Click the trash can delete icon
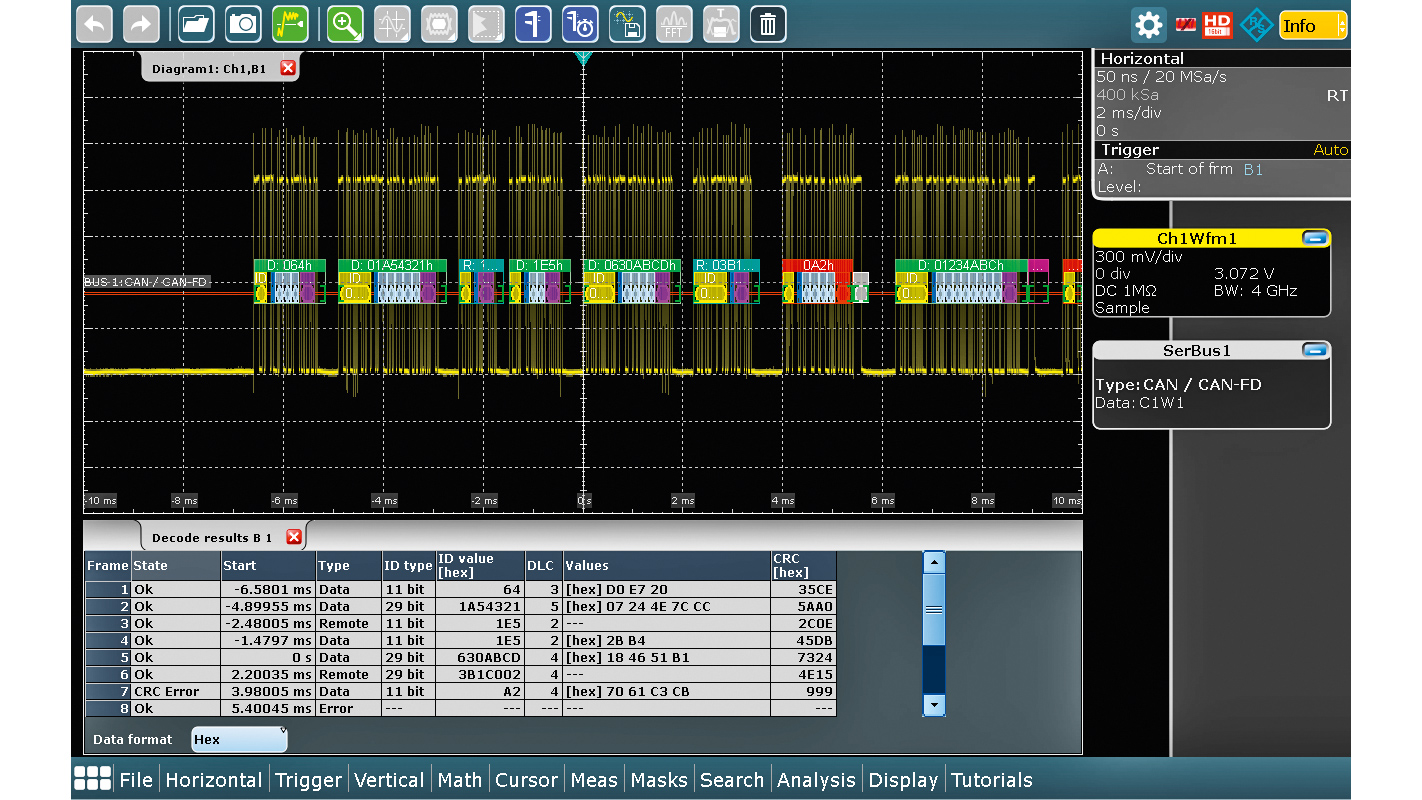1422x800 pixels. click(x=768, y=24)
